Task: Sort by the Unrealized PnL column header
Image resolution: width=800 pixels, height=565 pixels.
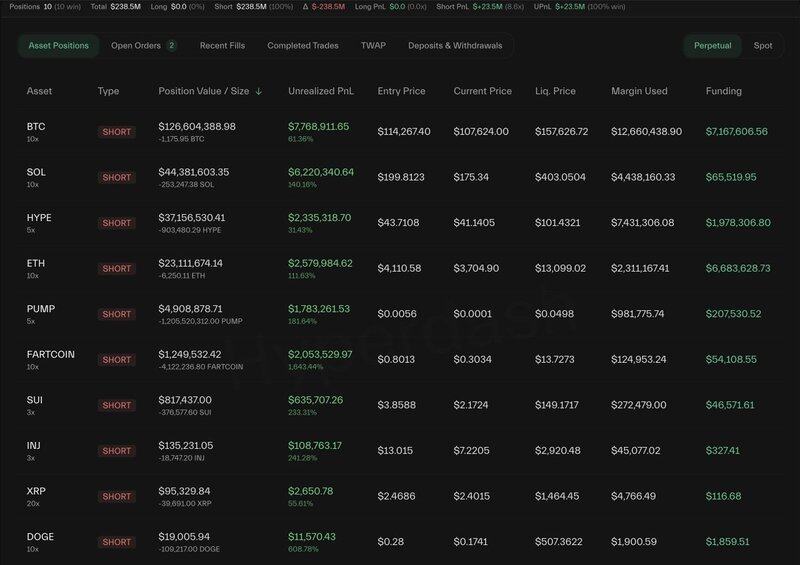Action: (x=322, y=91)
